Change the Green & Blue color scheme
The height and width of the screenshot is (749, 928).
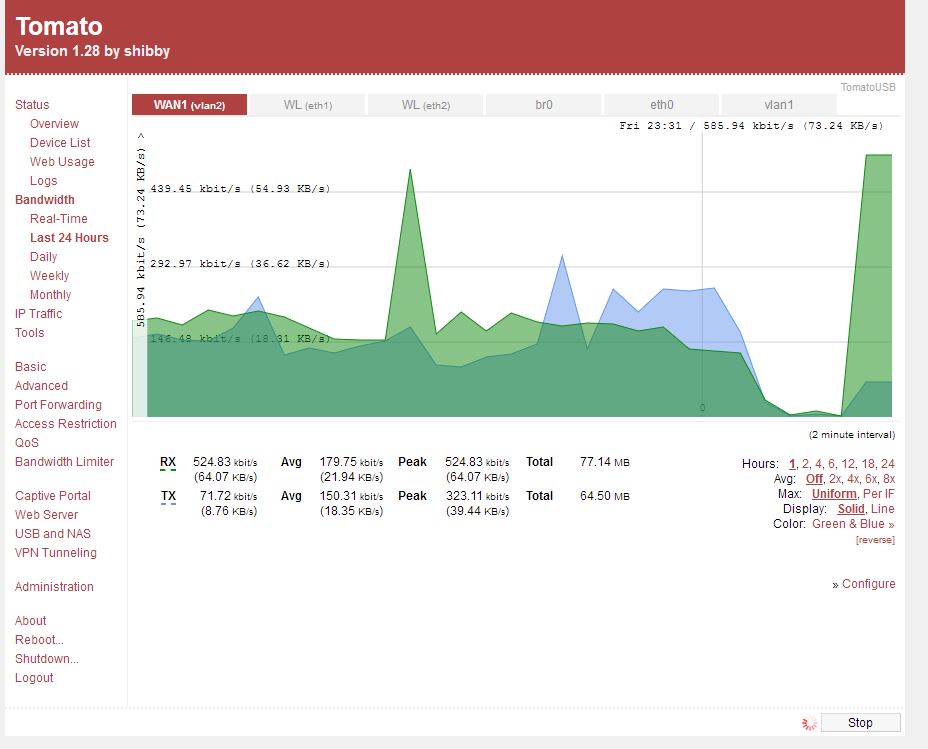[x=853, y=524]
